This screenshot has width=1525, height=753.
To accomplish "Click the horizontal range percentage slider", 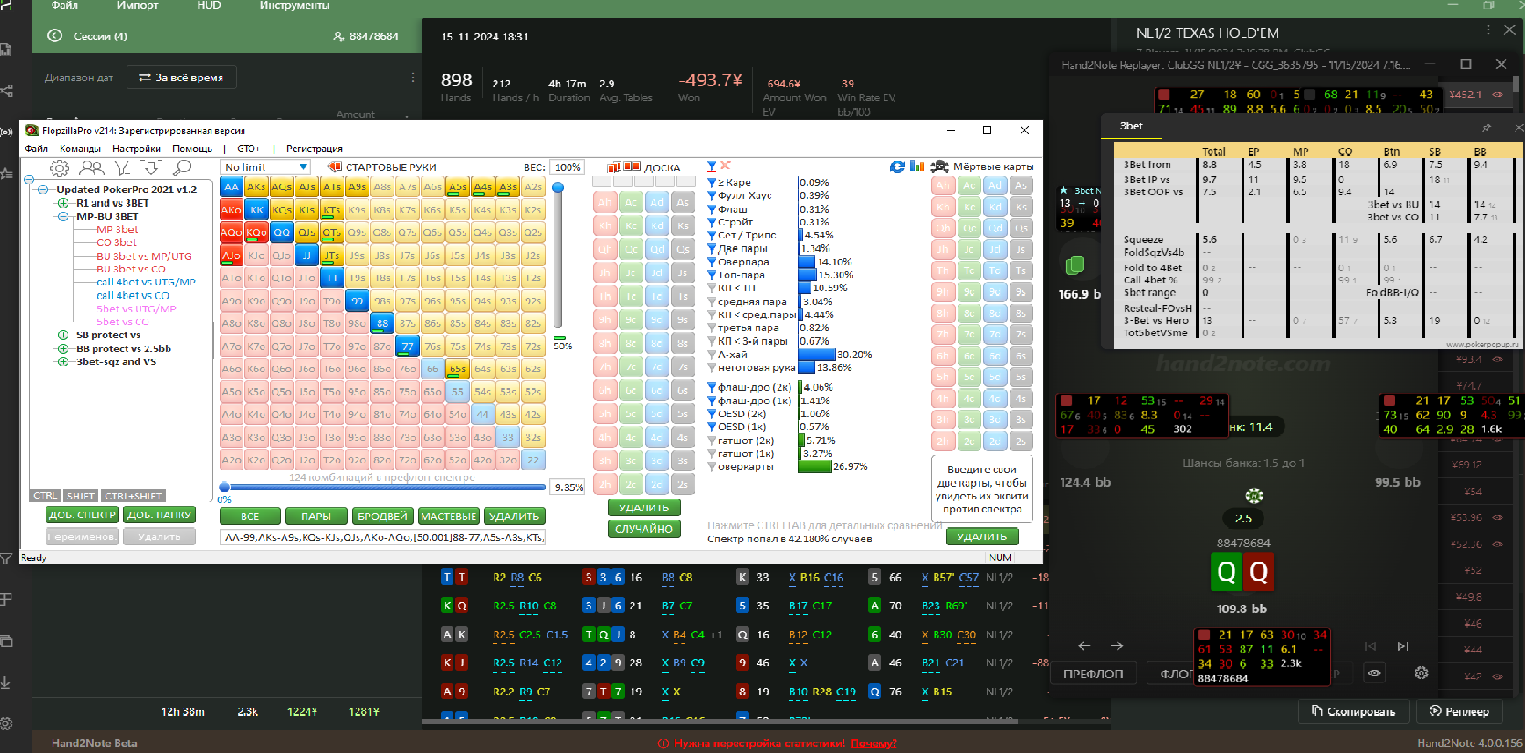I will (x=384, y=488).
